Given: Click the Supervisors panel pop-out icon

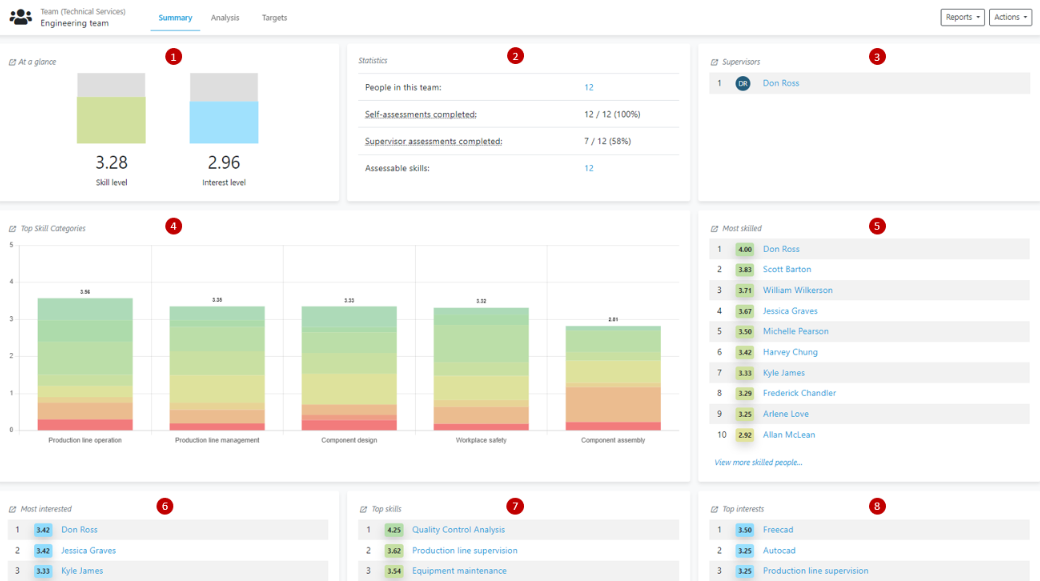Looking at the screenshot, I should (714, 62).
